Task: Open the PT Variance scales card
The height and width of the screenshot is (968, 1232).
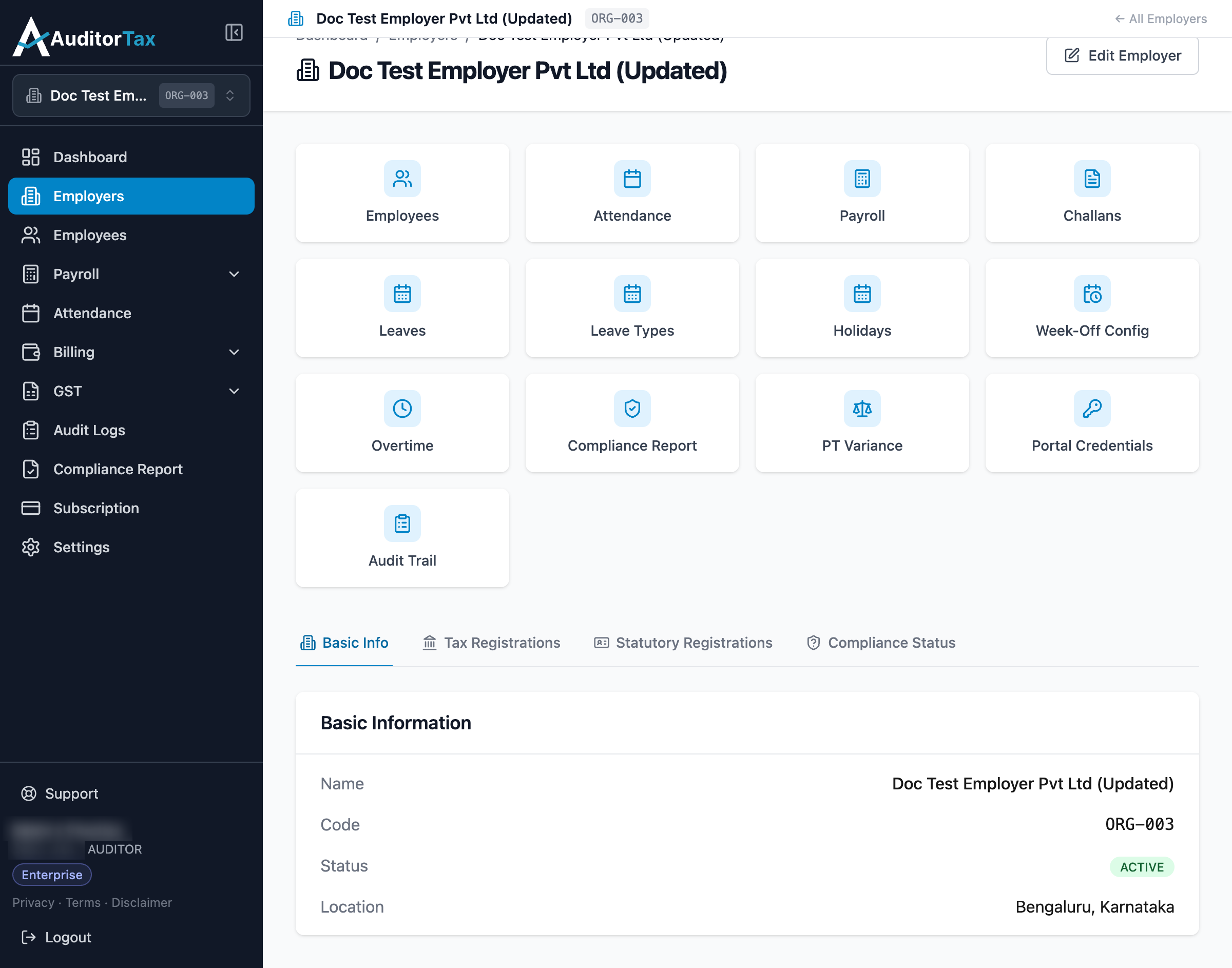Action: click(x=862, y=423)
